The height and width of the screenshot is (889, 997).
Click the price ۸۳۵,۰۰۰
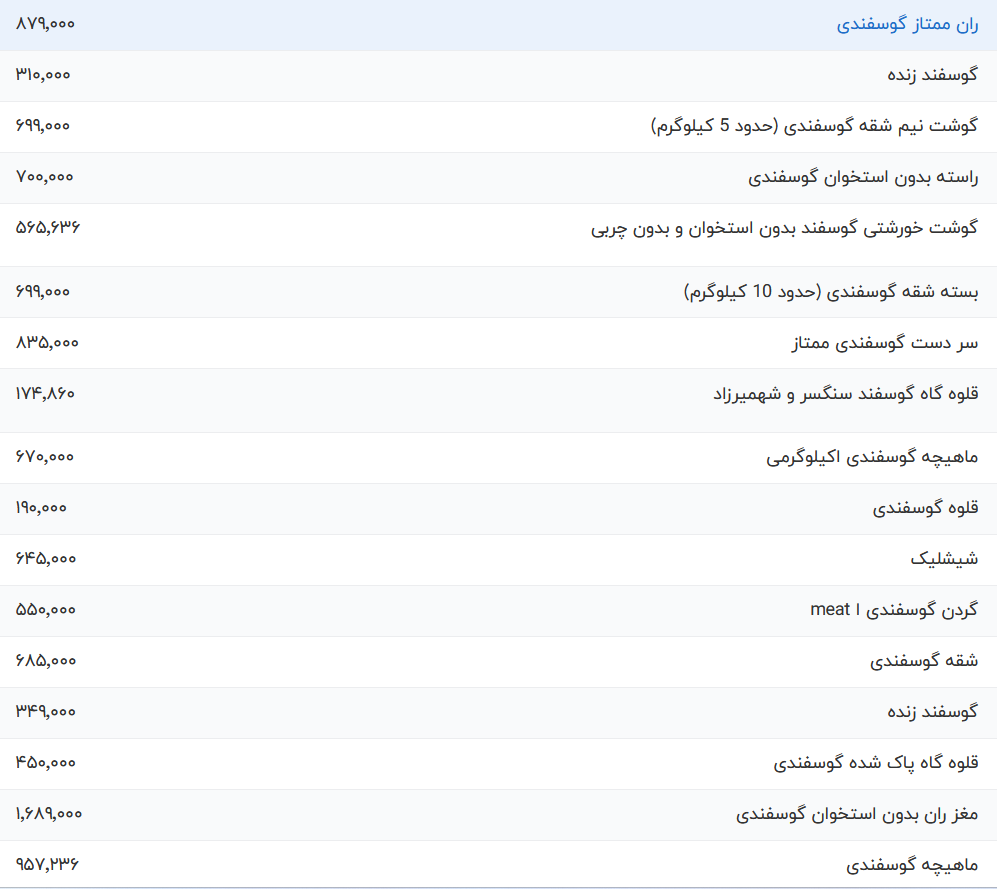(x=47, y=343)
